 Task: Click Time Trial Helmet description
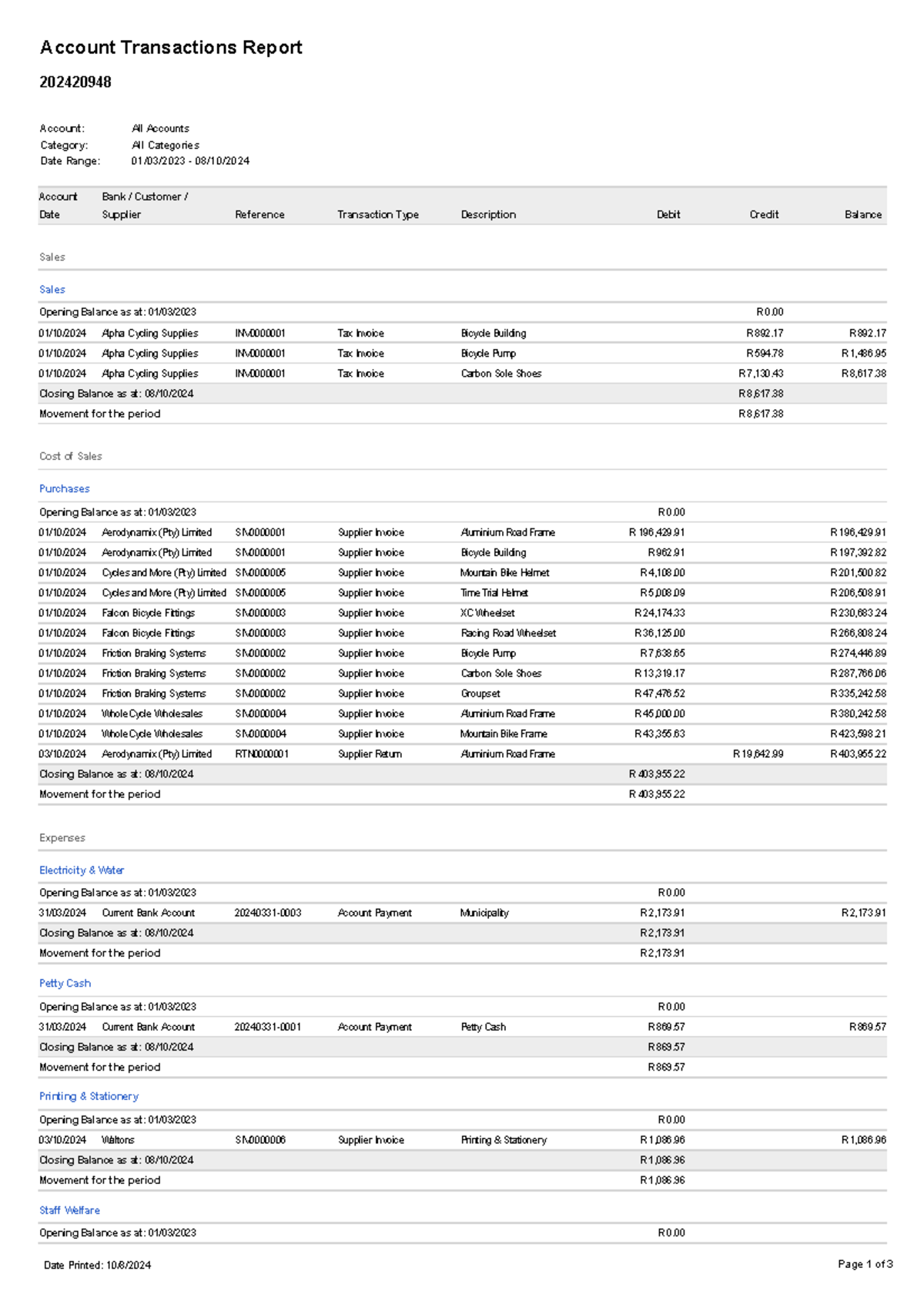click(494, 593)
